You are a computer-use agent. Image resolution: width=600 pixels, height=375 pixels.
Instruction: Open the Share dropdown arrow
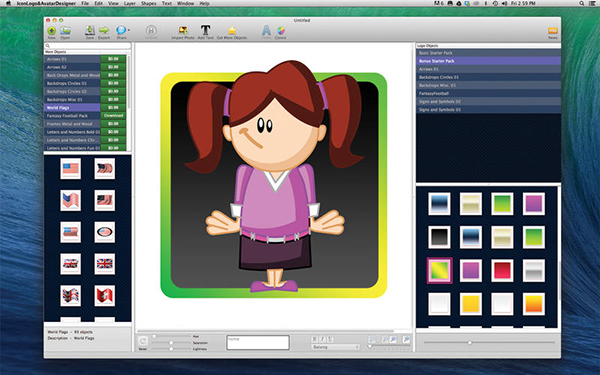[x=129, y=30]
